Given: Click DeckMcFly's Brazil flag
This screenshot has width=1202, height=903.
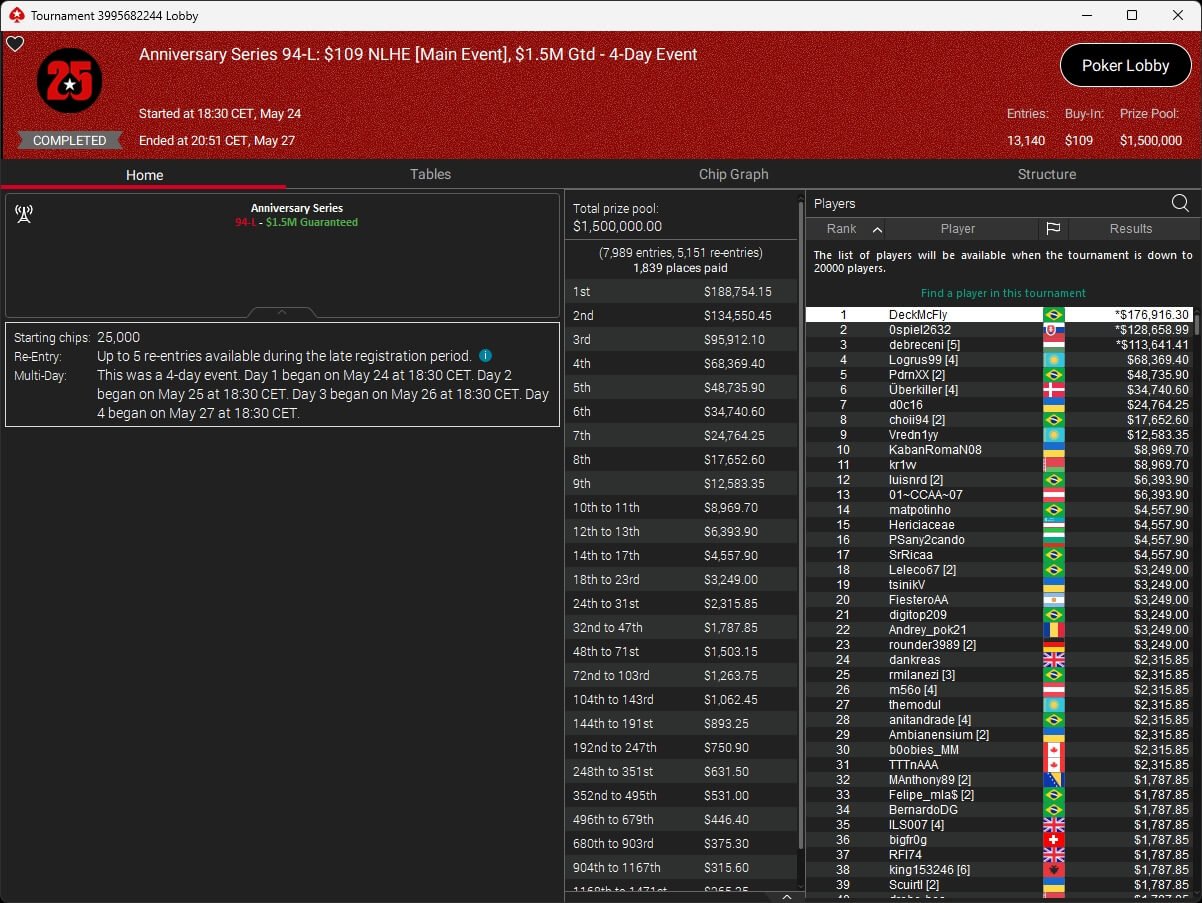Looking at the screenshot, I should [x=1053, y=315].
